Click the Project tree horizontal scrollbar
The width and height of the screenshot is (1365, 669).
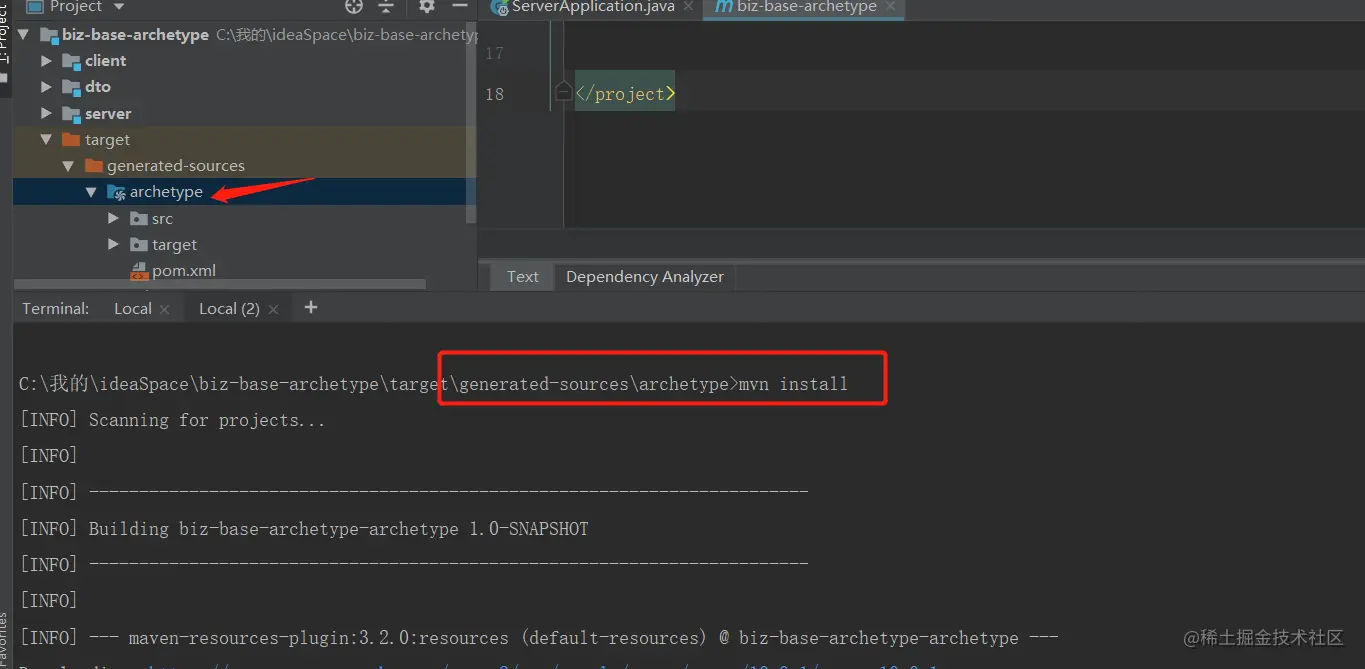220,285
